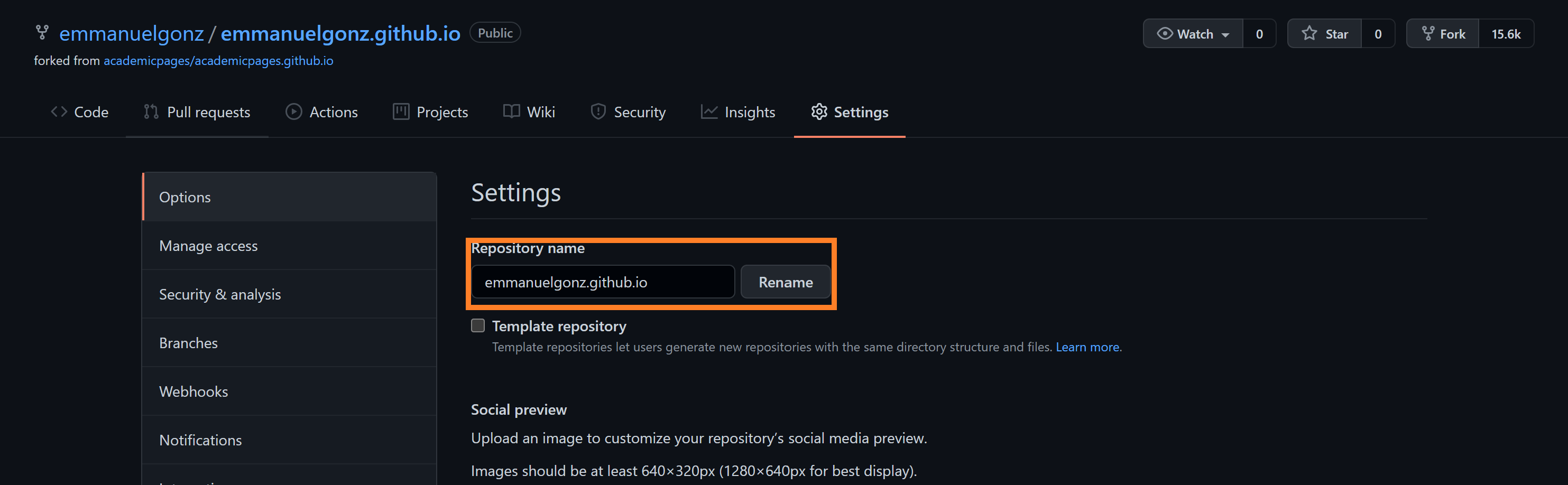Switch to the Wiki tab
Screen dimensions: 1568x485
(x=529, y=112)
